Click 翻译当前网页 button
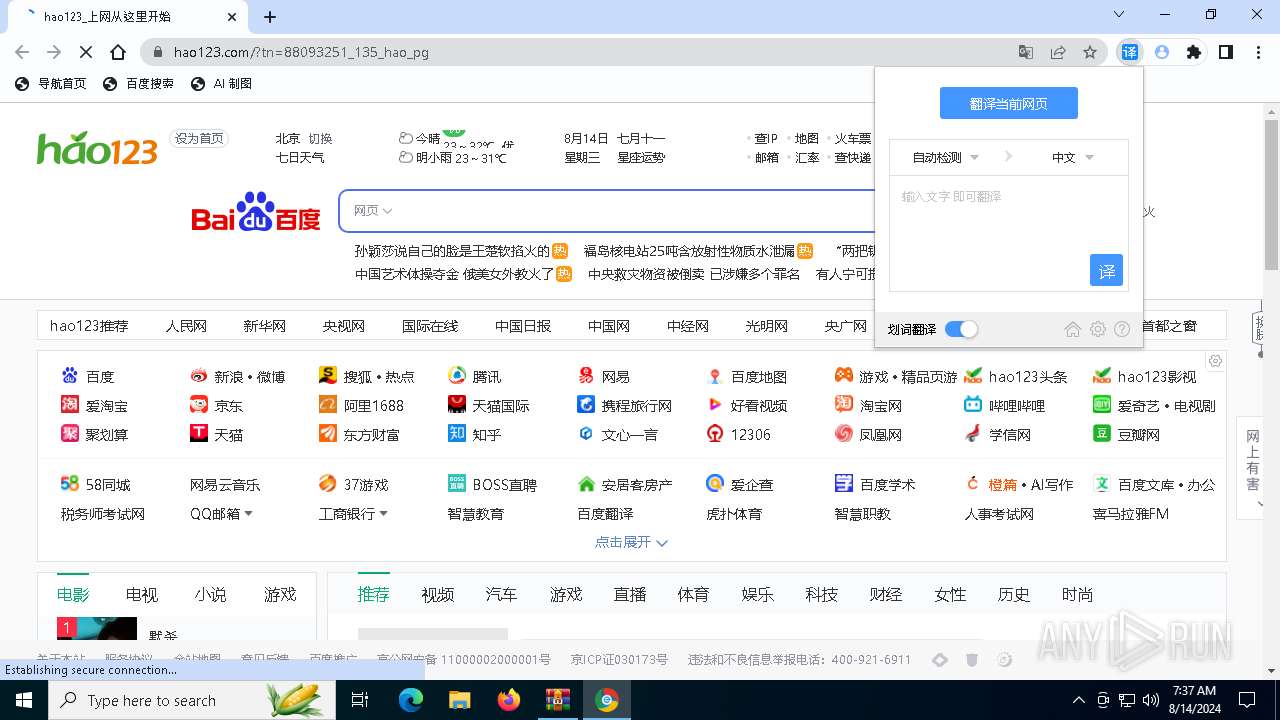This screenshot has width=1280, height=720. (x=1009, y=103)
